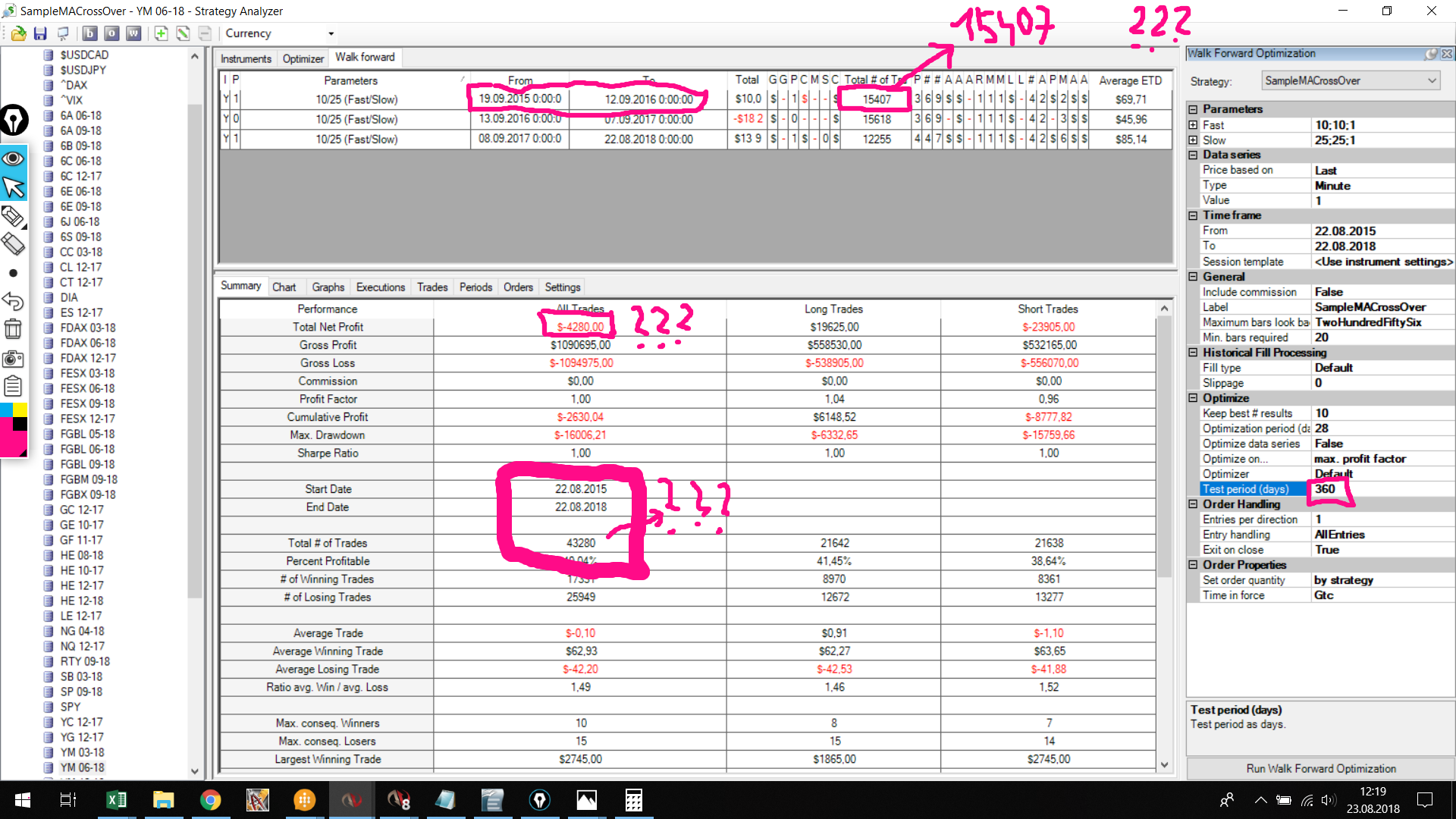Open the Trades results tab
1456x819 pixels.
[431, 287]
